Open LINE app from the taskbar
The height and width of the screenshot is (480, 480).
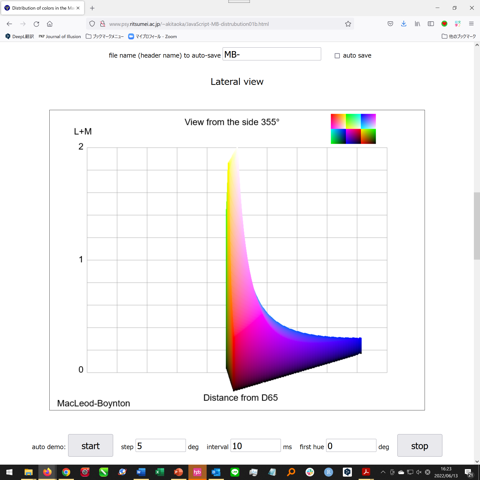click(x=235, y=472)
